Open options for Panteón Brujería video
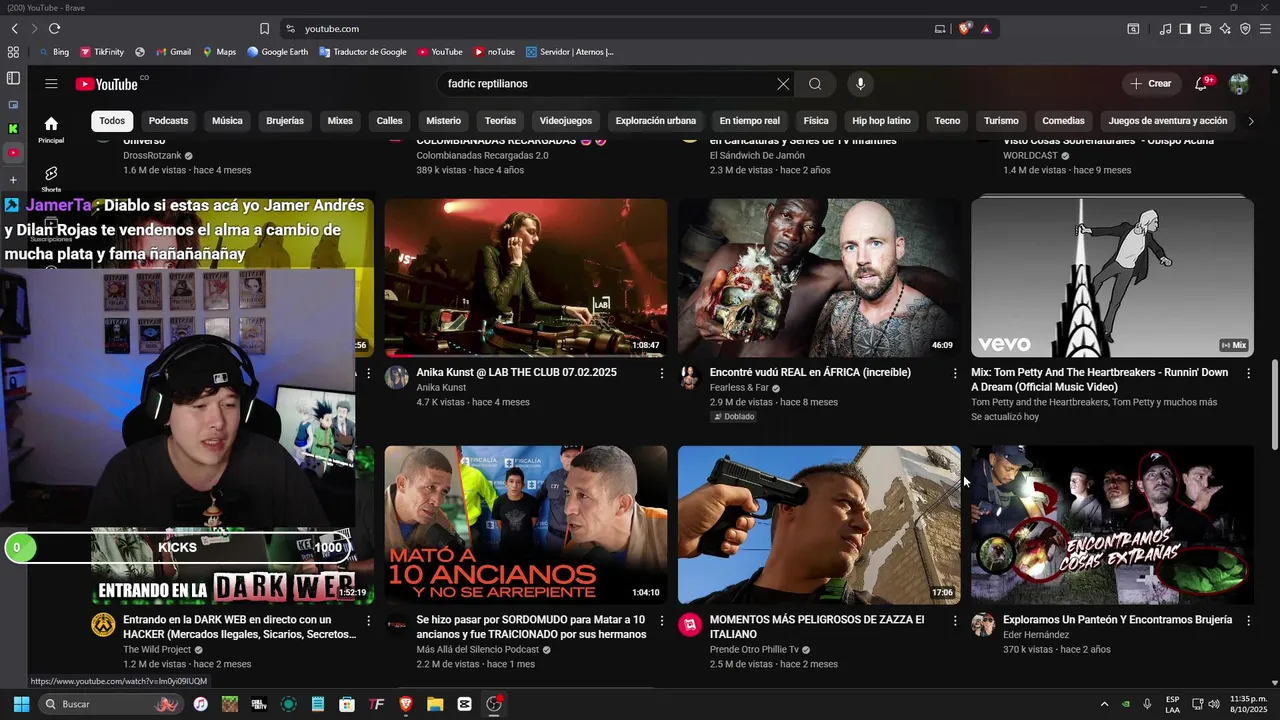This screenshot has width=1280, height=720. click(x=1248, y=621)
